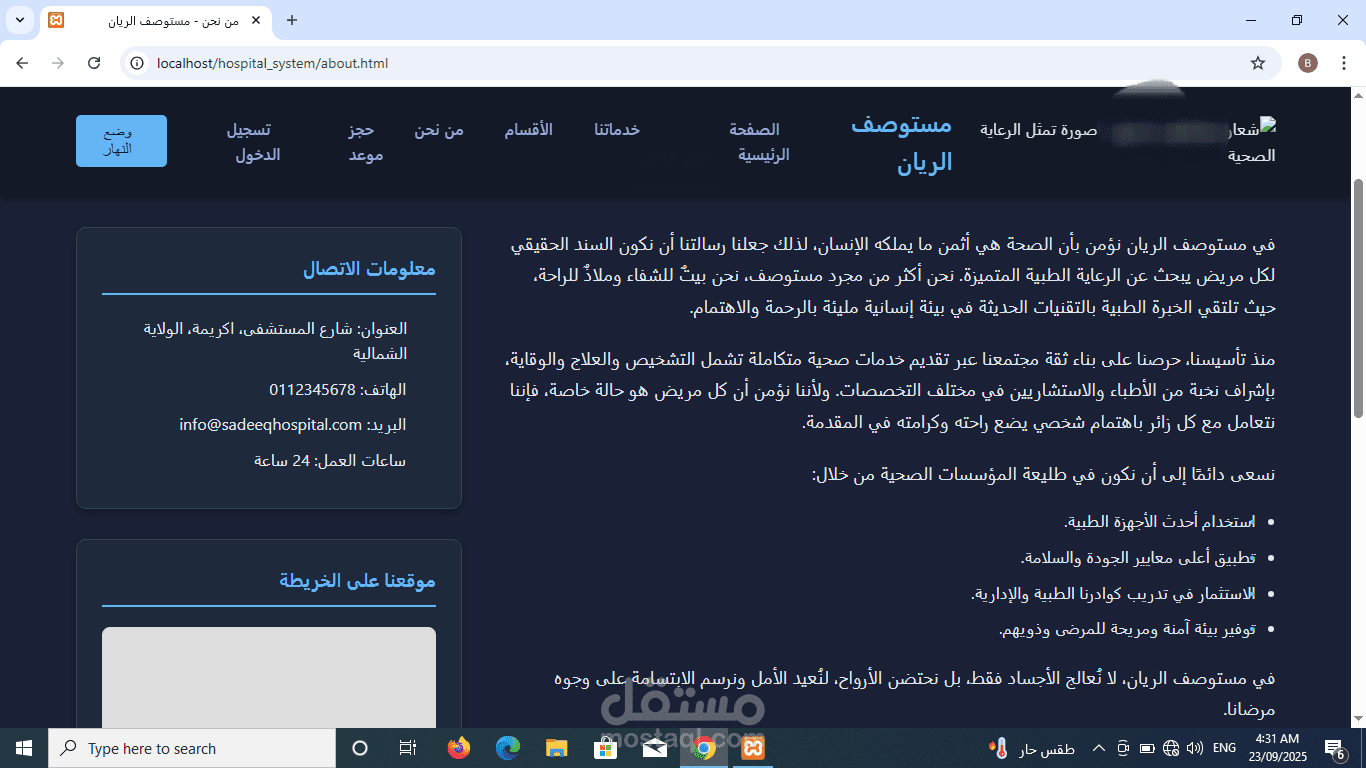This screenshot has height=768, width=1366.
Task: Close the مستوصف الريان tab
Action: tap(257, 20)
